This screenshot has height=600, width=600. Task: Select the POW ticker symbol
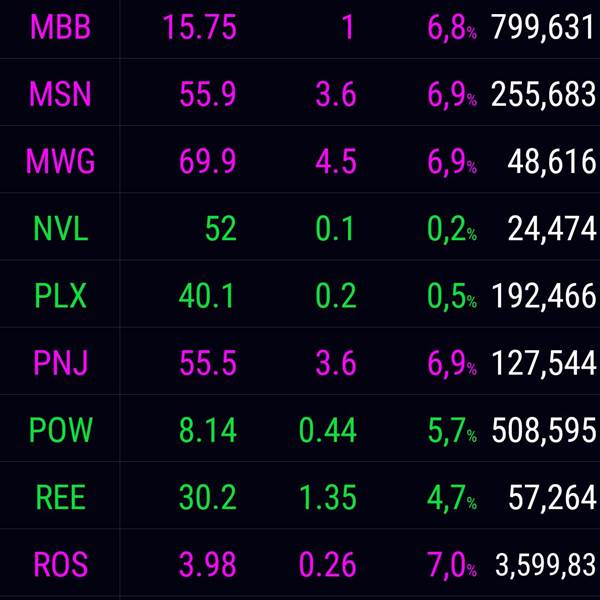click(61, 430)
